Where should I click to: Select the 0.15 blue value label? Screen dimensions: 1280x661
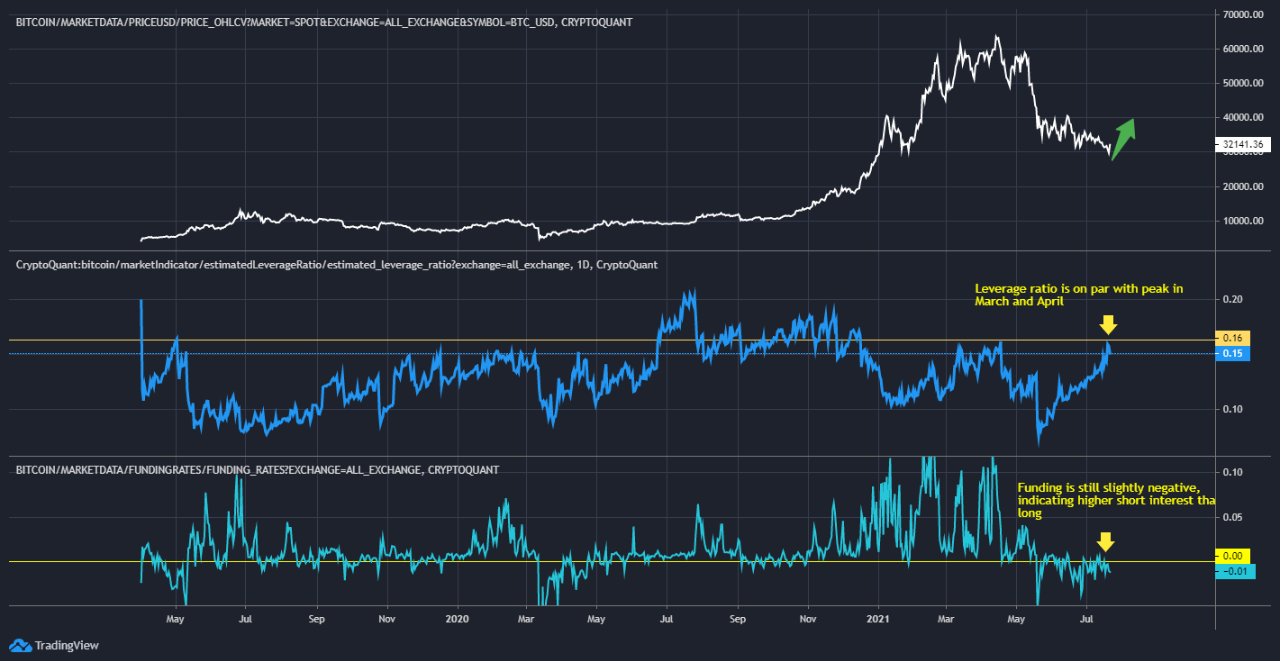point(1233,353)
